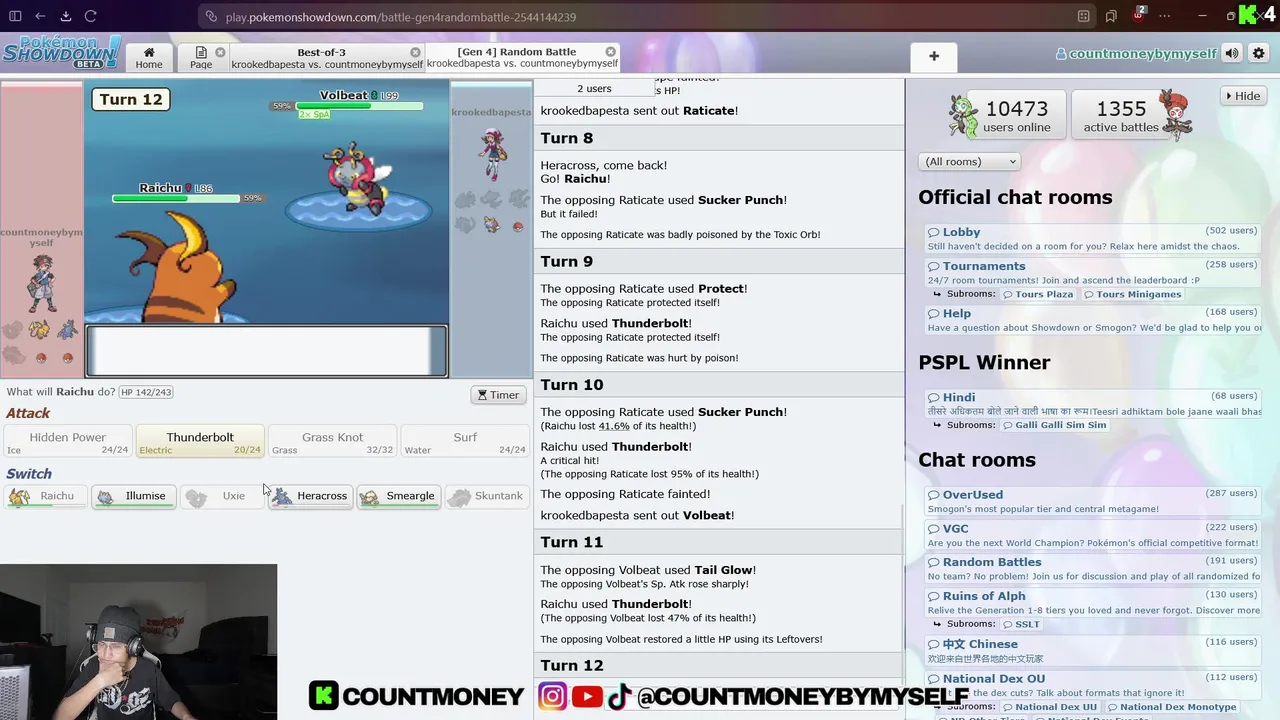This screenshot has width=1280, height=720.
Task: Click Volbeat HP bar
Action: click(360, 105)
